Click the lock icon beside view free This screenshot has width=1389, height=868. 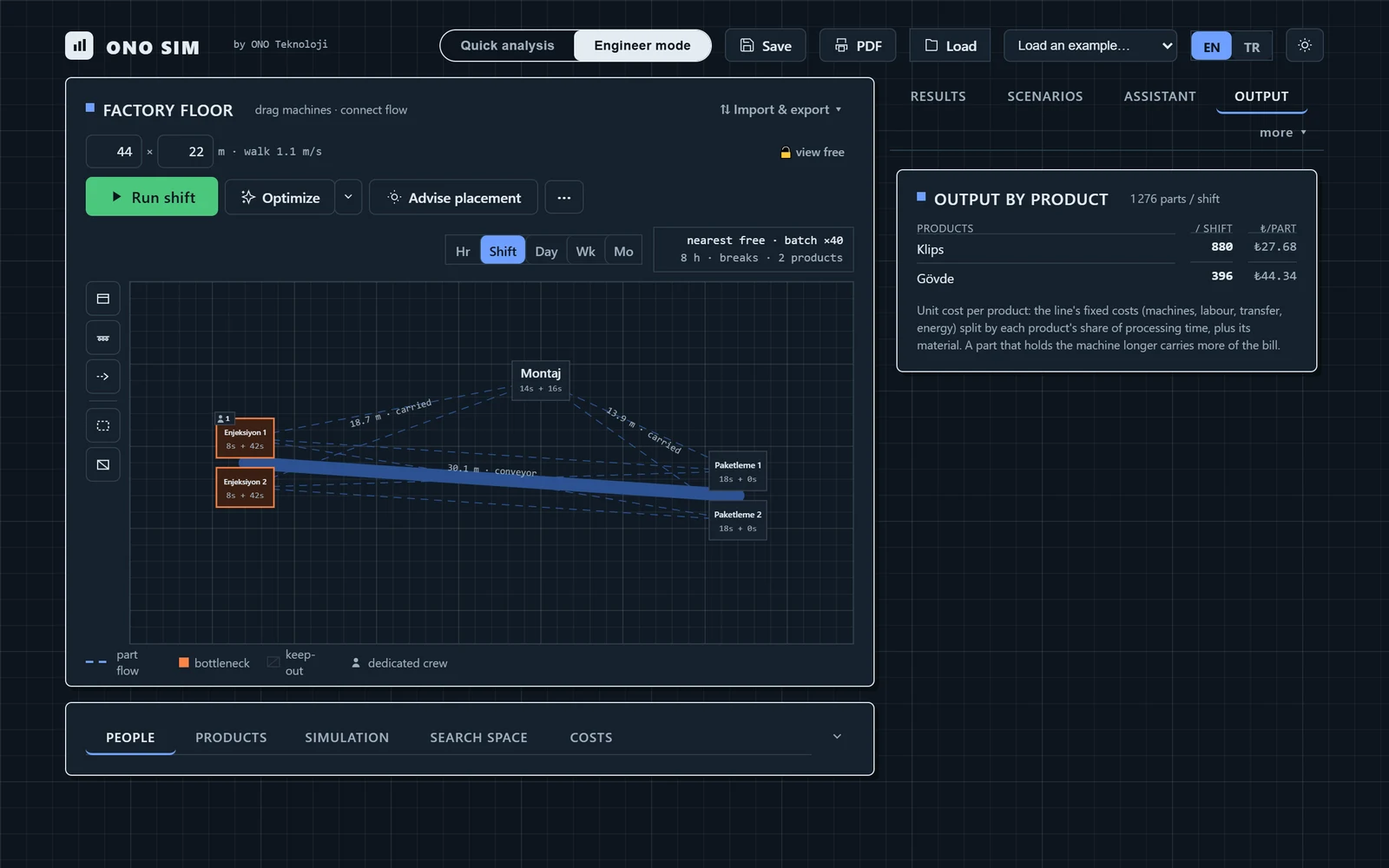pos(786,153)
